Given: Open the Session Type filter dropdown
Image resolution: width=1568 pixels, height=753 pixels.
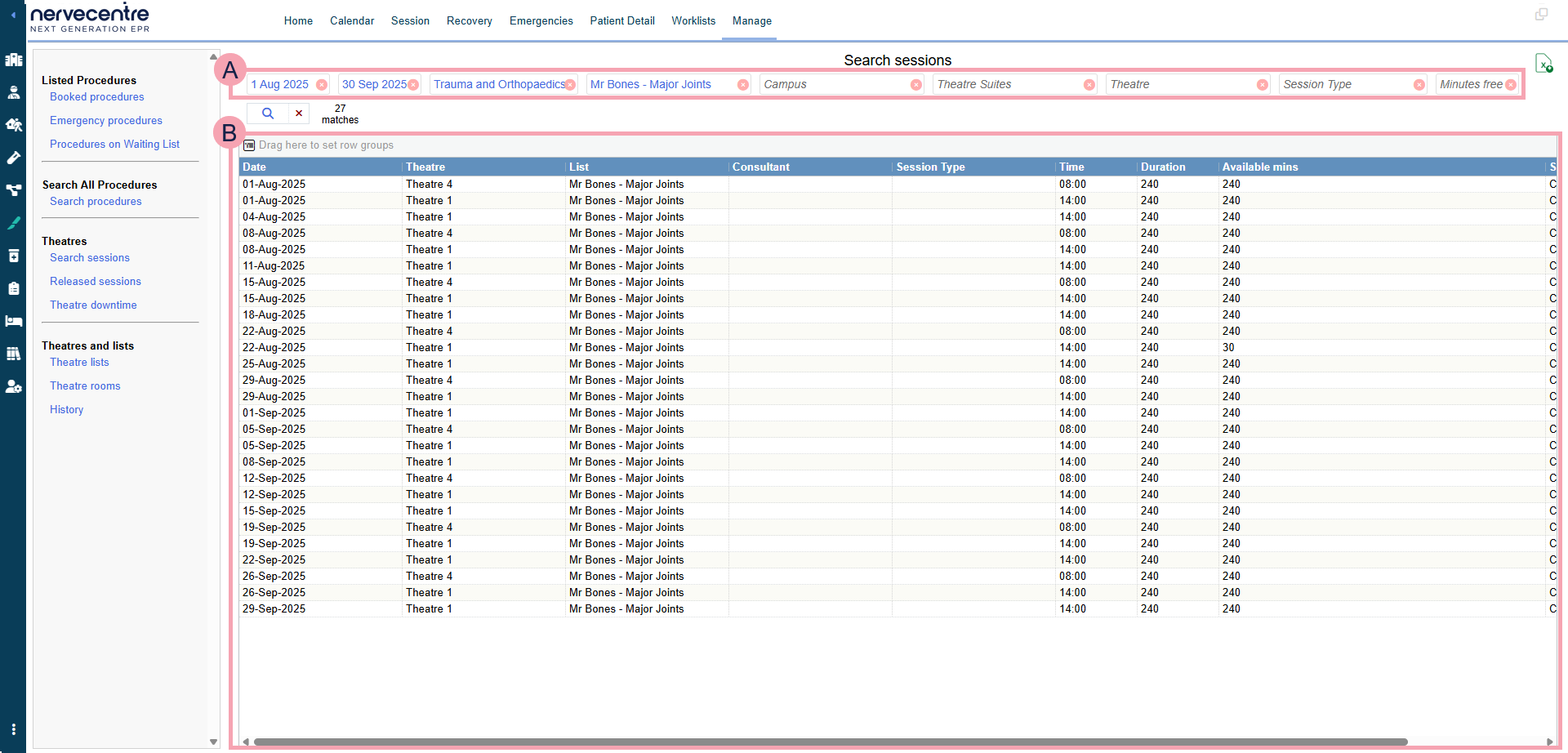Looking at the screenshot, I should [1345, 84].
